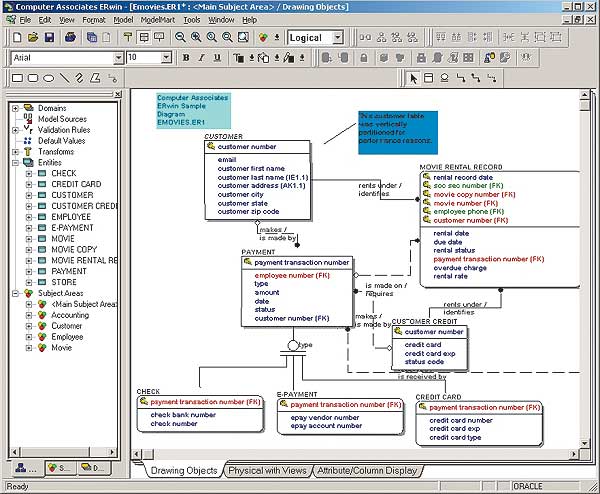Expand the Validation Rules tree node
600x494 pixels.
[x=15, y=130]
